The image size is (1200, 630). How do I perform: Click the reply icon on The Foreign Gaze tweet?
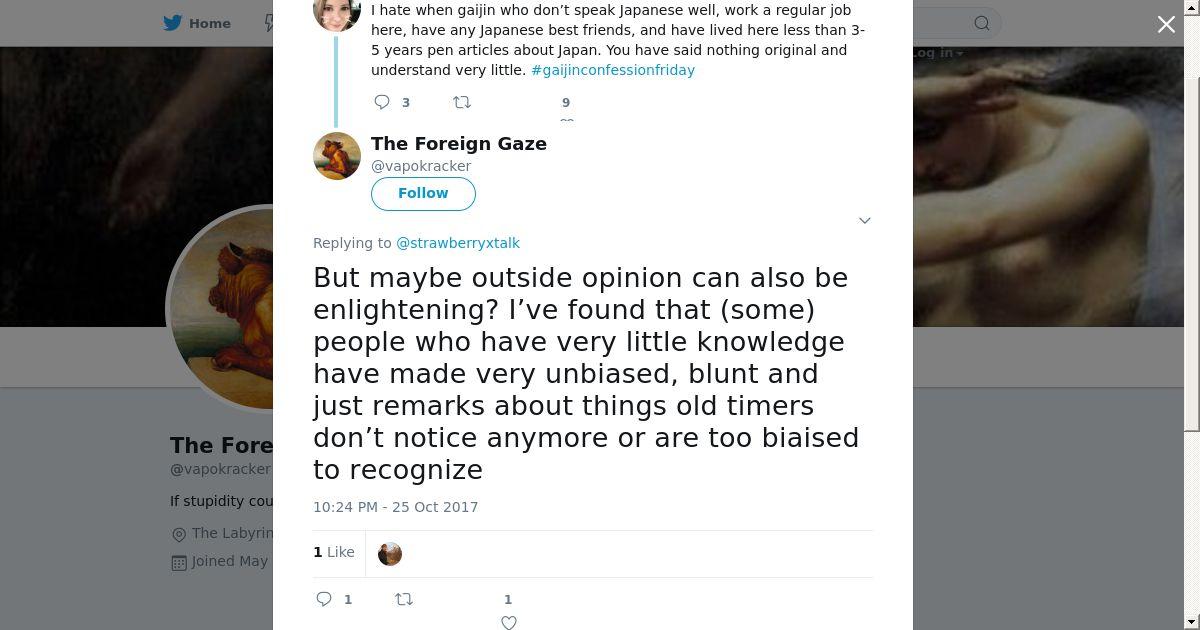click(x=324, y=599)
